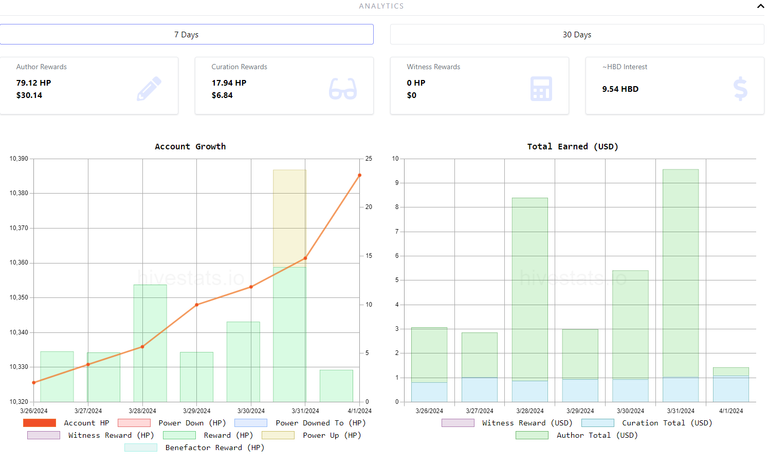Toggle the Benefactor Reward (HP) legend swatch
The width and height of the screenshot is (768, 454).
tap(141, 447)
